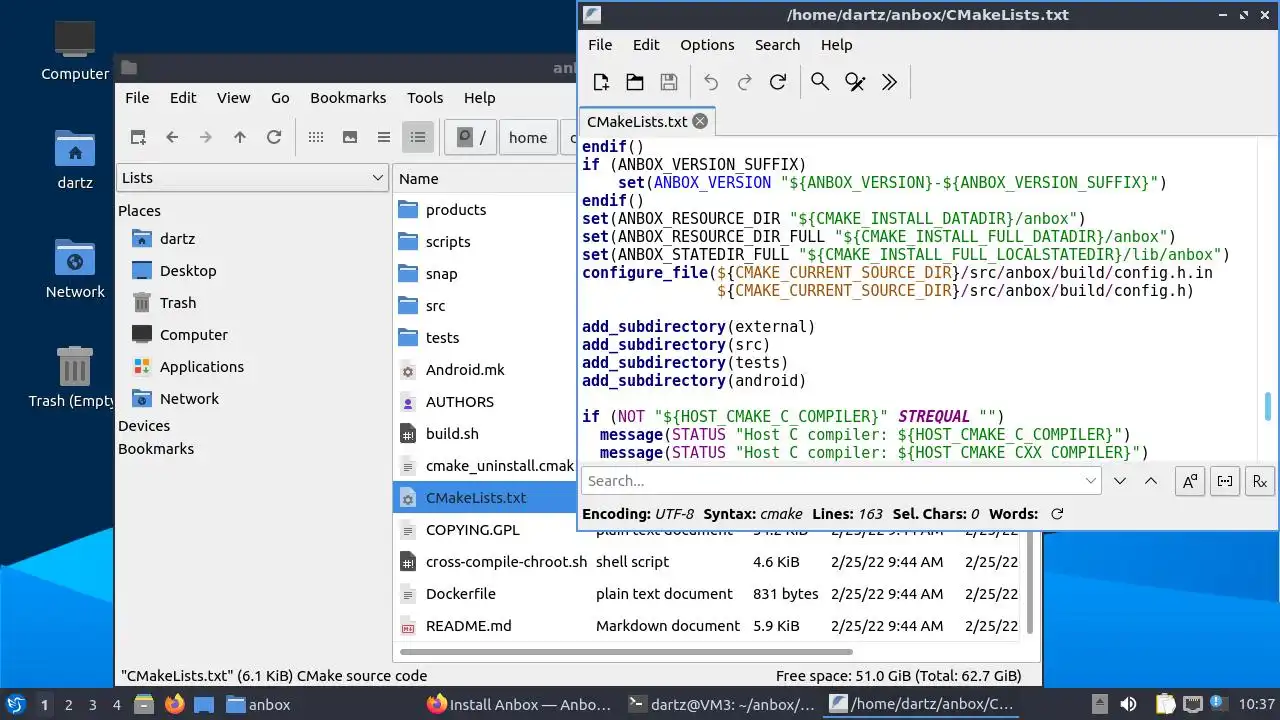The image size is (1280, 720).
Task: Click the home path button
Action: pos(528,137)
